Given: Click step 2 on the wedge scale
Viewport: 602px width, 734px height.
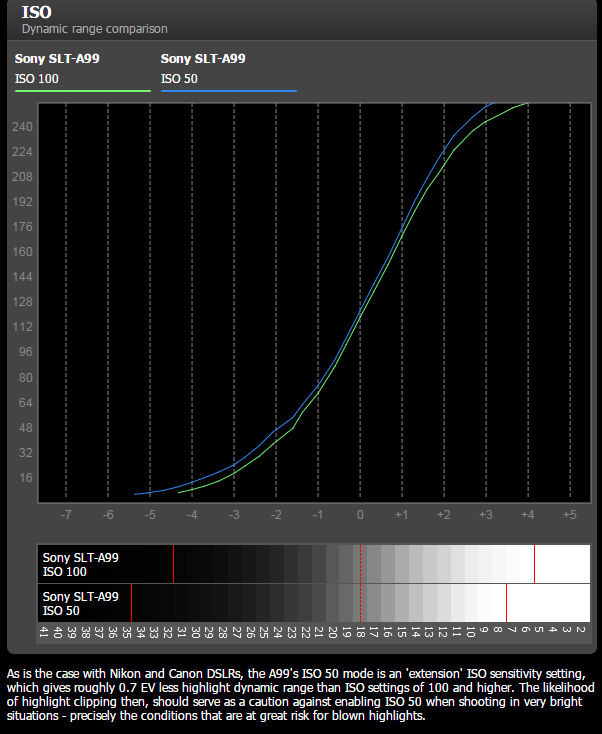Looking at the screenshot, I should (580, 630).
